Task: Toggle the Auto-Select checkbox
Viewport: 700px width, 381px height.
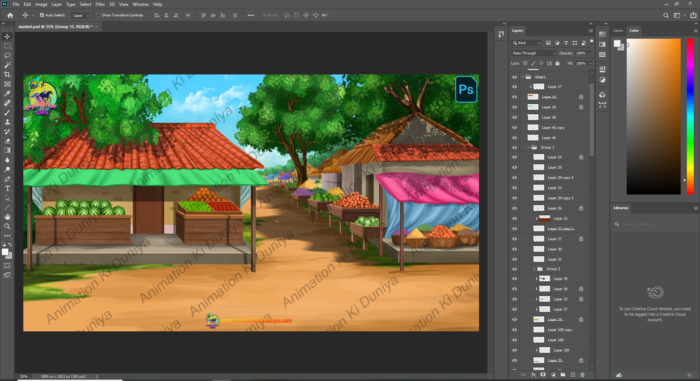Action: pyautogui.click(x=42, y=15)
